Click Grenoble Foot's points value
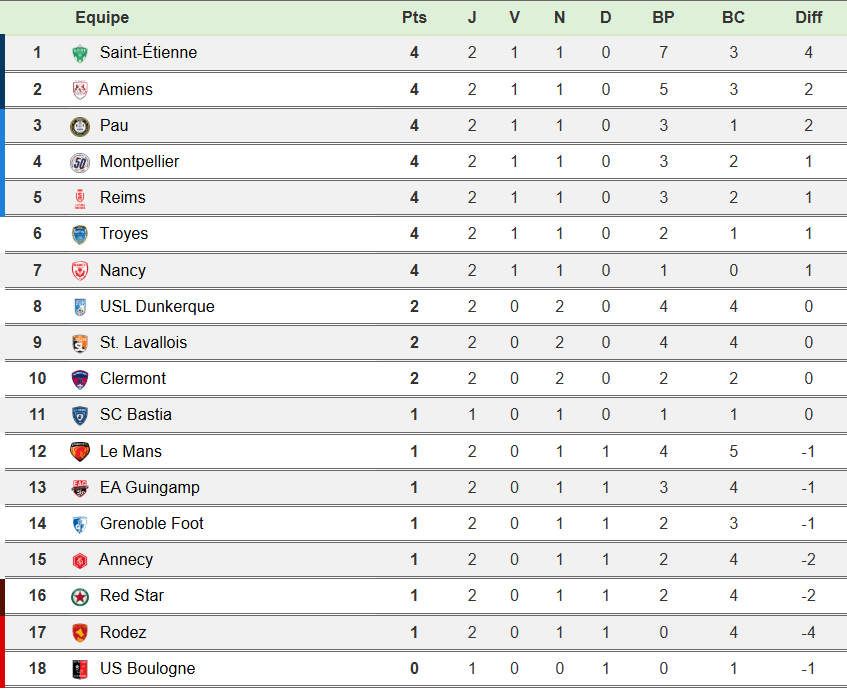This screenshot has width=847, height=694. [414, 523]
